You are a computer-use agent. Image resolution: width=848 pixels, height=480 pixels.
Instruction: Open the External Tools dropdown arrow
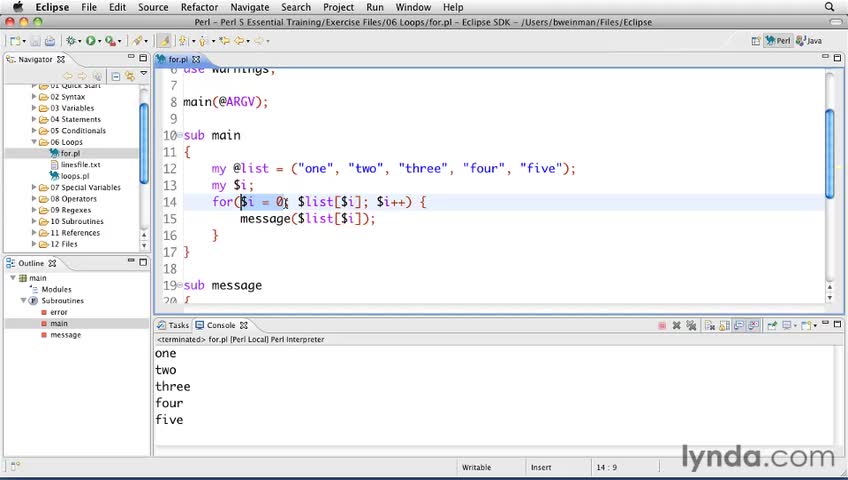point(120,41)
